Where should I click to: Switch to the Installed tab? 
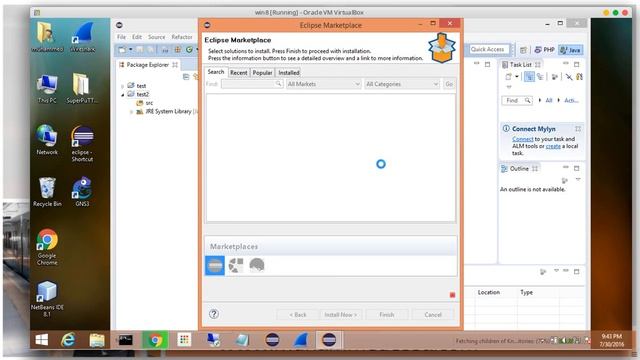289,73
